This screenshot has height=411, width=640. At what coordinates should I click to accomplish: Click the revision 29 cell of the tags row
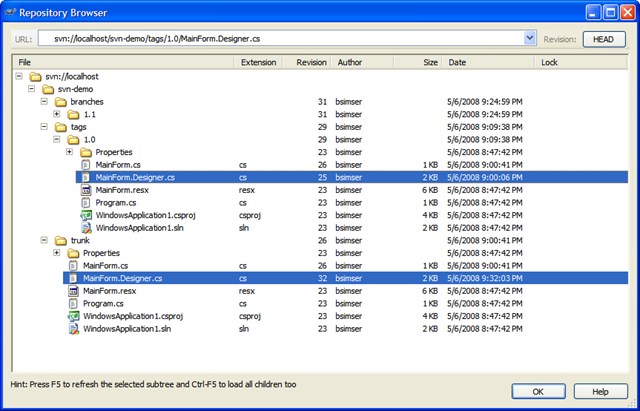pyautogui.click(x=322, y=127)
